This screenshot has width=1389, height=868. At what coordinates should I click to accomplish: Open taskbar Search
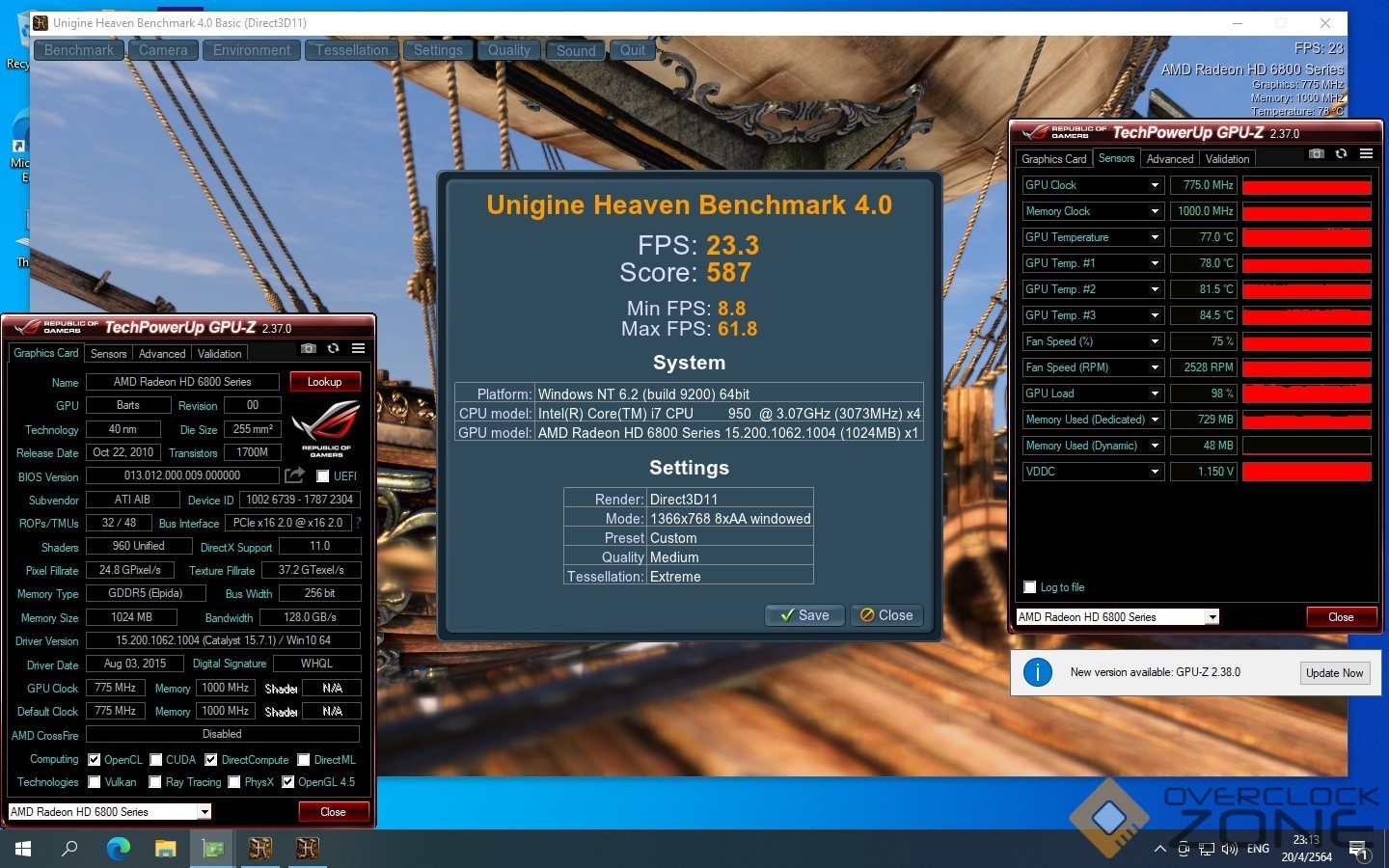[69, 849]
